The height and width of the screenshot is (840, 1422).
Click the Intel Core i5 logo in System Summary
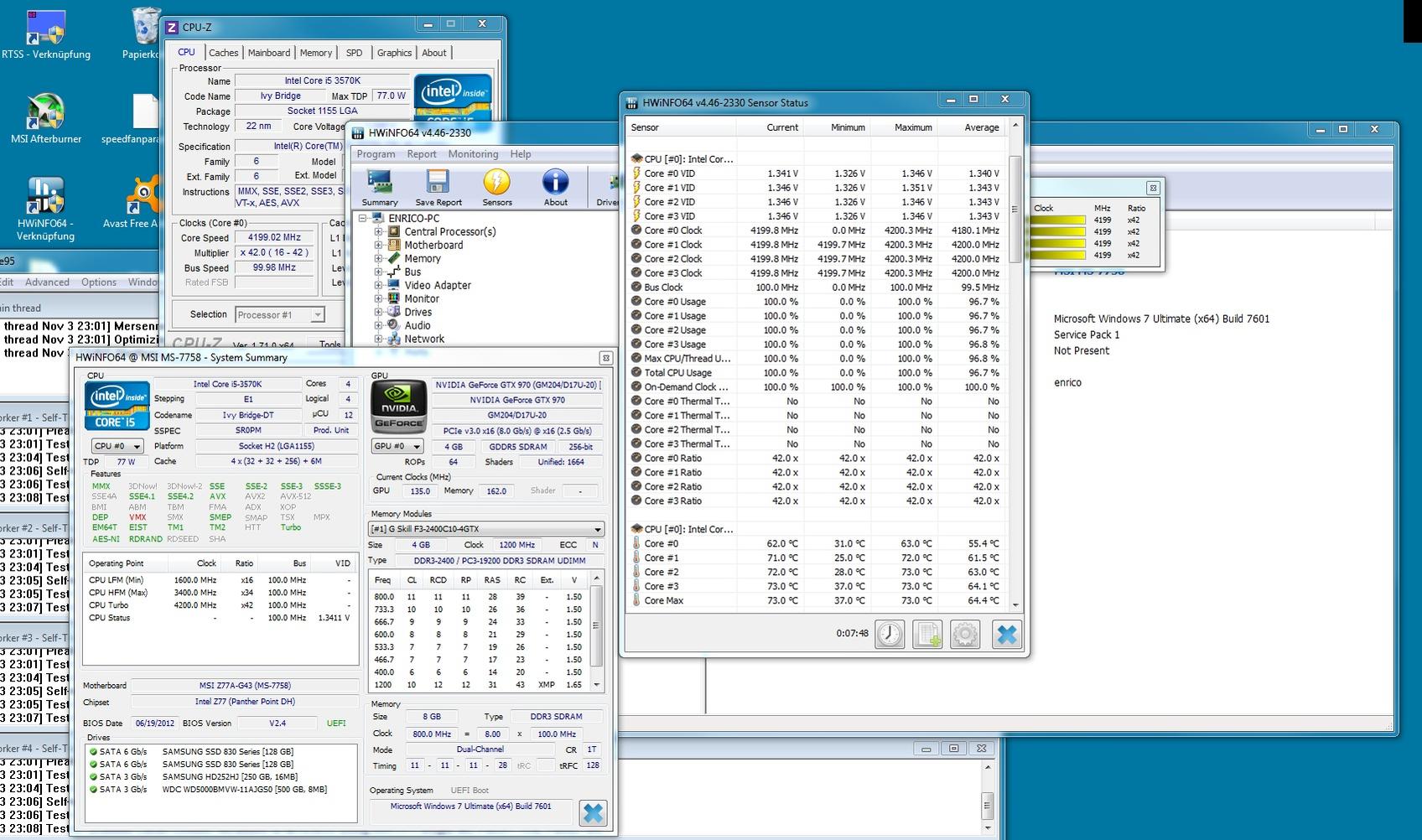tap(117, 407)
